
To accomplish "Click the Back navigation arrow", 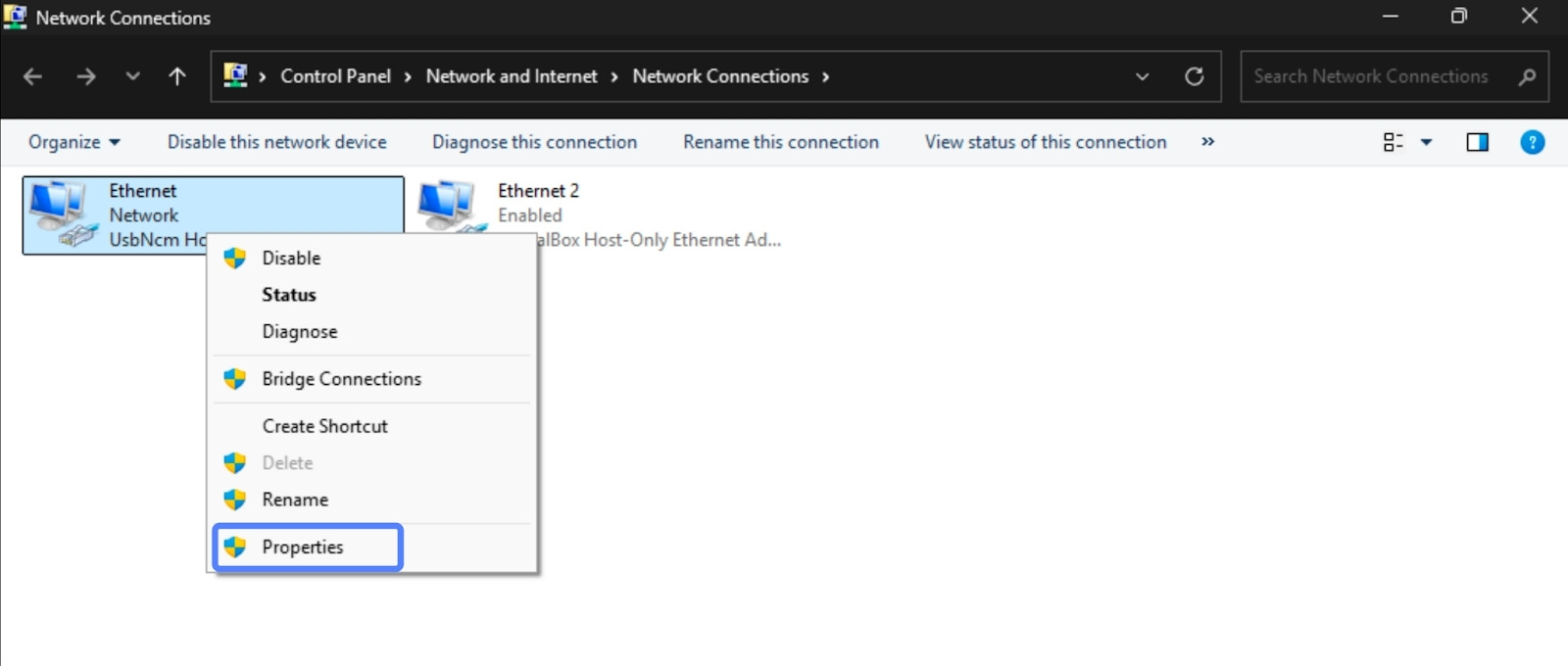I will tap(32, 76).
